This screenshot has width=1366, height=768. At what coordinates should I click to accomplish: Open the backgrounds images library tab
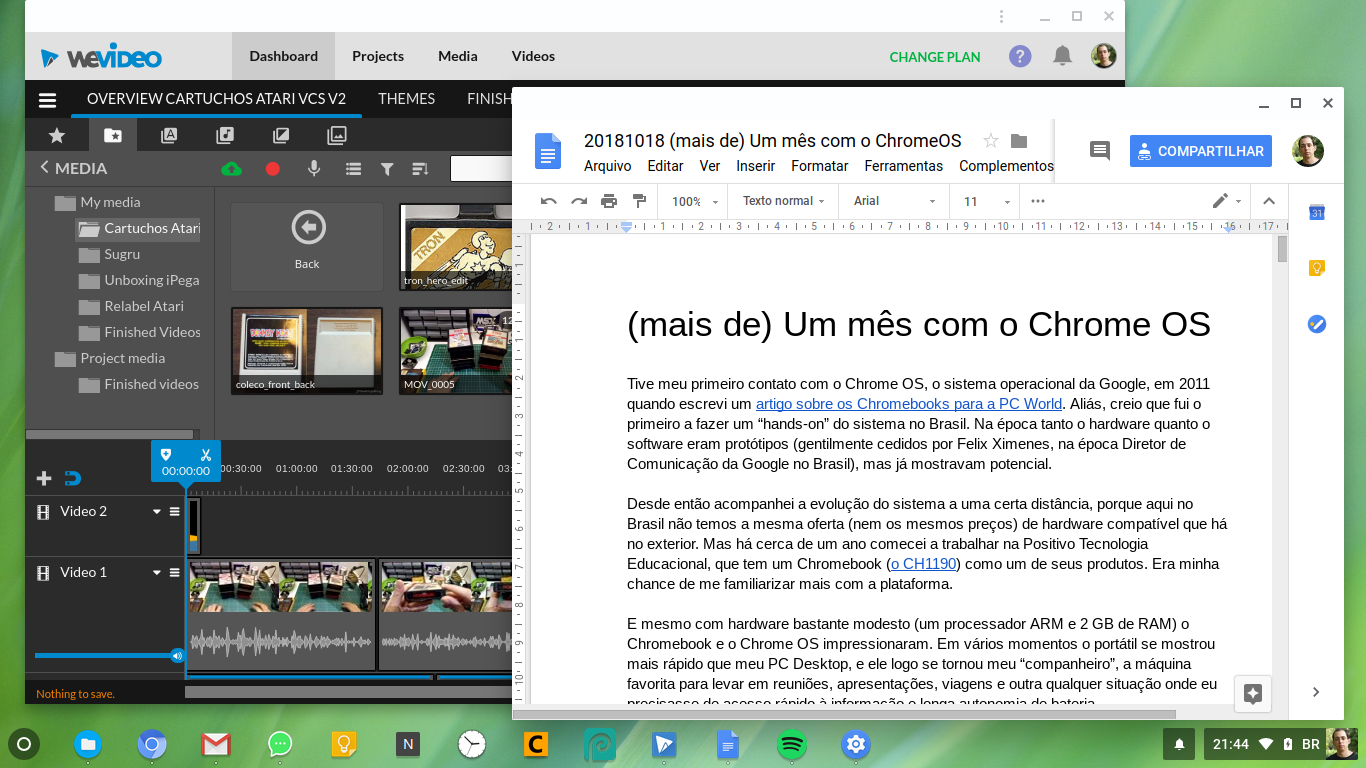tap(337, 135)
